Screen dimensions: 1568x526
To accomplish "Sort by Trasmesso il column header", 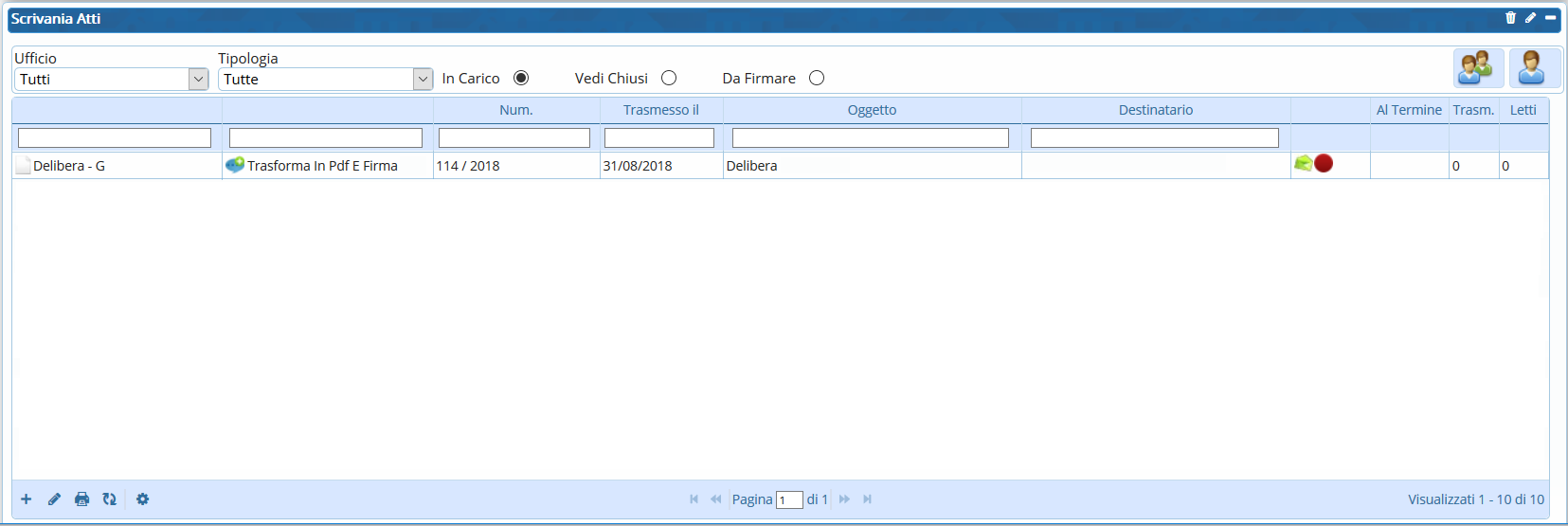I will coord(660,110).
